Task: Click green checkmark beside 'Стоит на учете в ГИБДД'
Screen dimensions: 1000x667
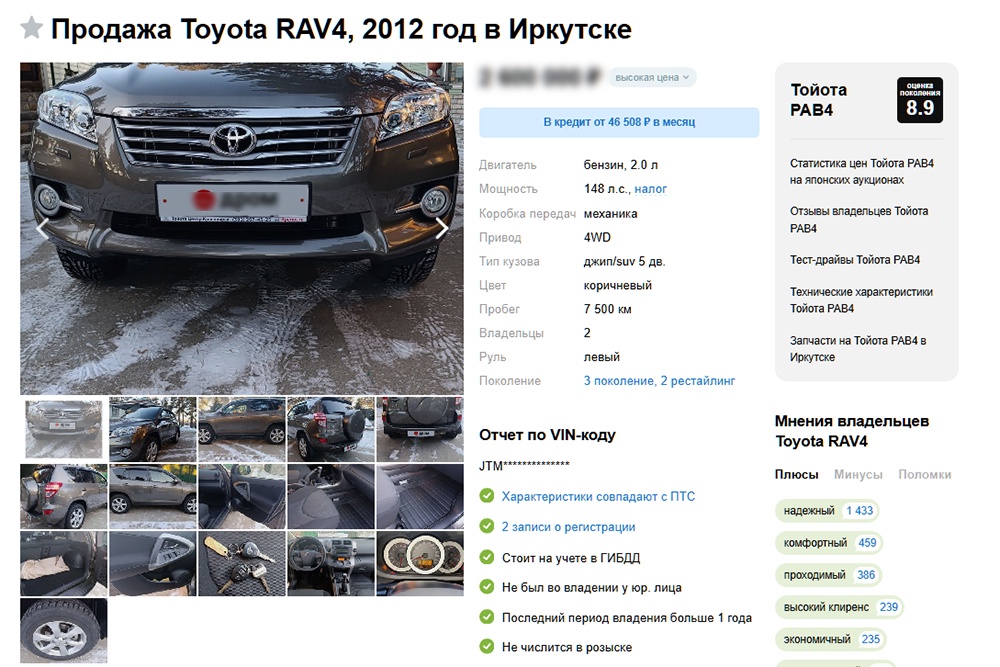Action: pos(487,557)
